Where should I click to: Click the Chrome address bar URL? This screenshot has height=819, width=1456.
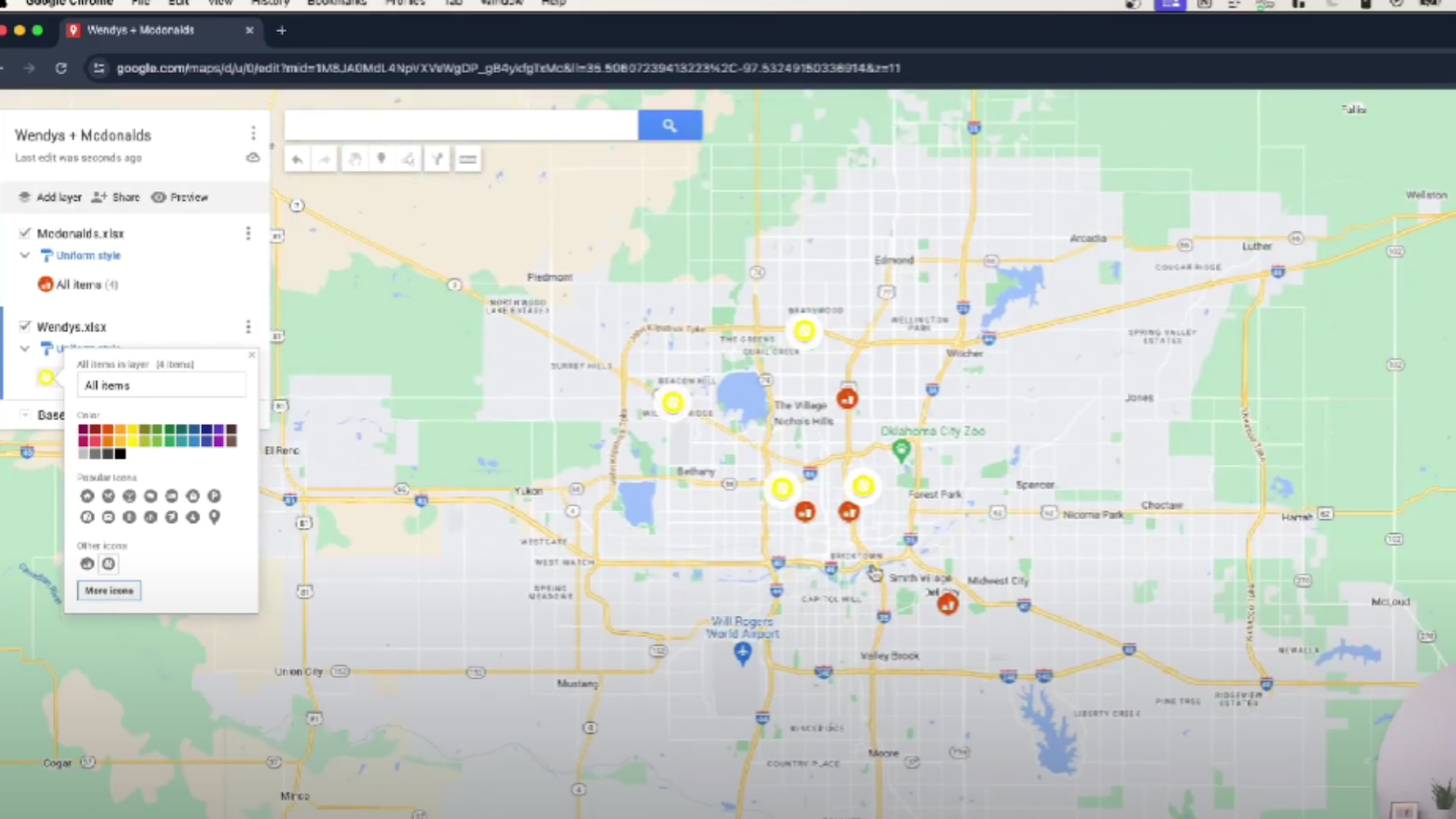[x=508, y=67]
